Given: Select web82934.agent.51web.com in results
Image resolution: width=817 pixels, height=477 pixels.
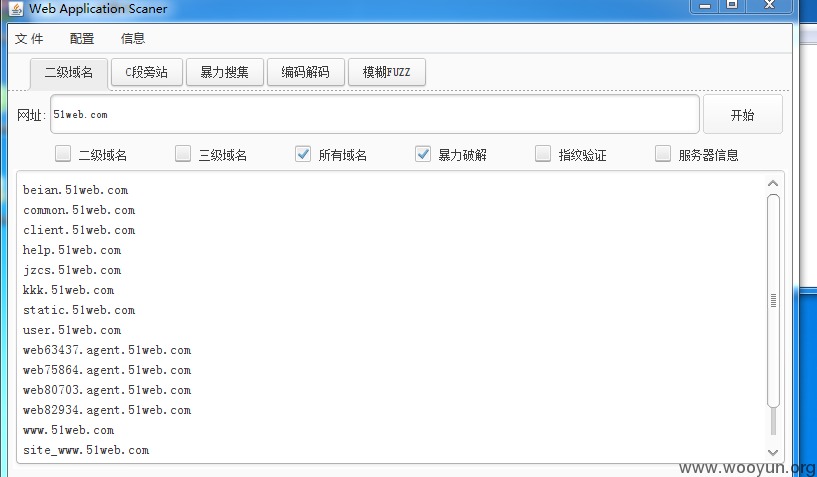Looking at the screenshot, I should pyautogui.click(x=107, y=410).
